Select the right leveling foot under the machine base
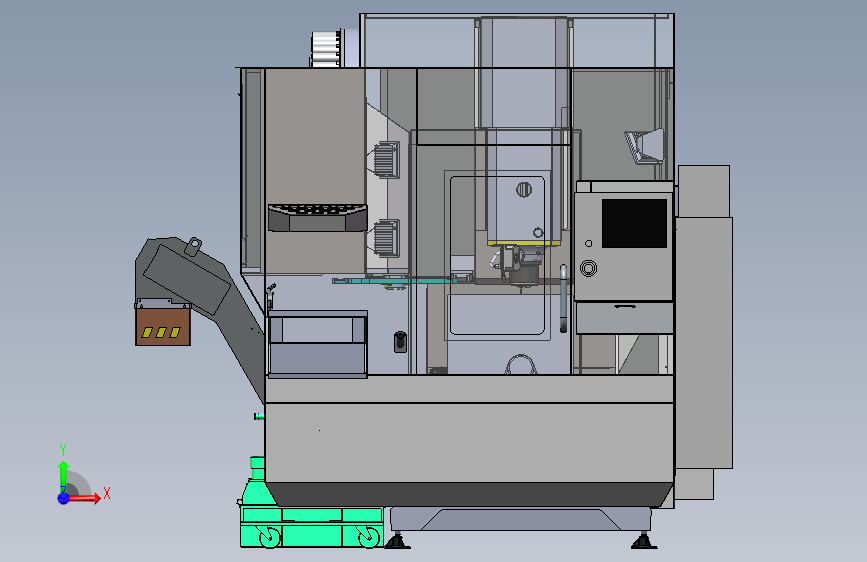 coord(644,541)
